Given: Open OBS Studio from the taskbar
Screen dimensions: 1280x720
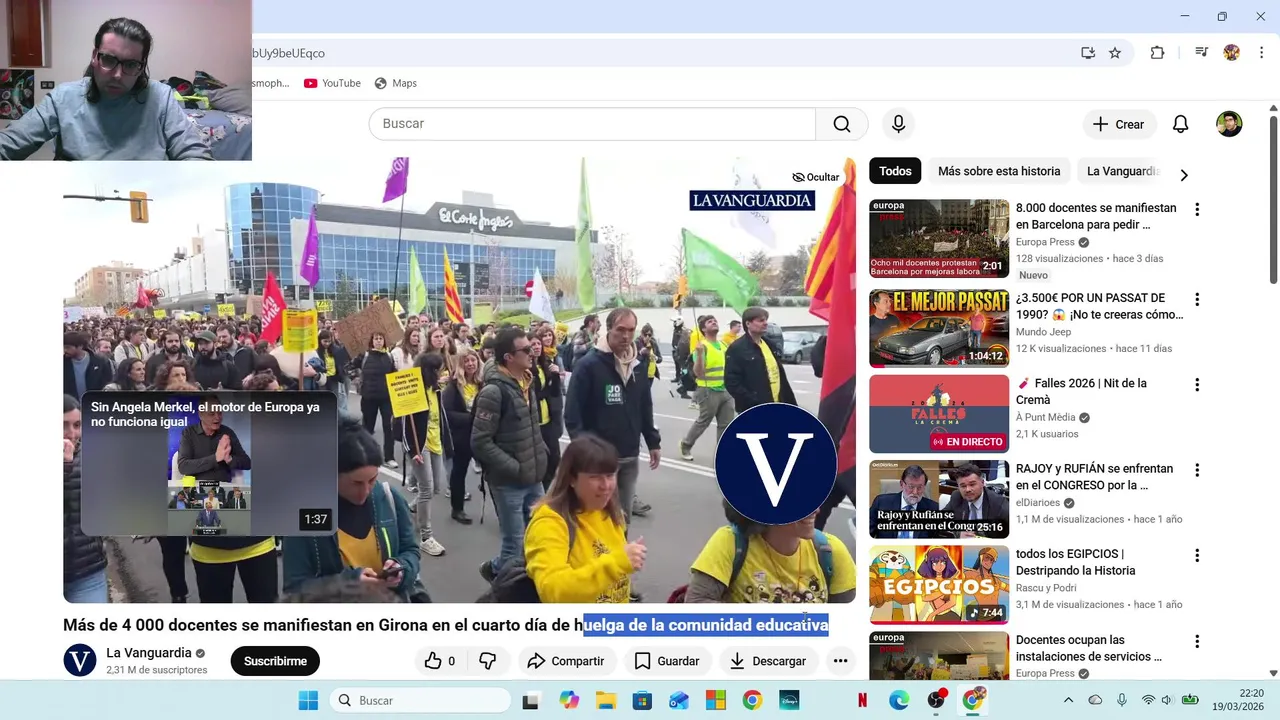Looking at the screenshot, I should [x=936, y=700].
